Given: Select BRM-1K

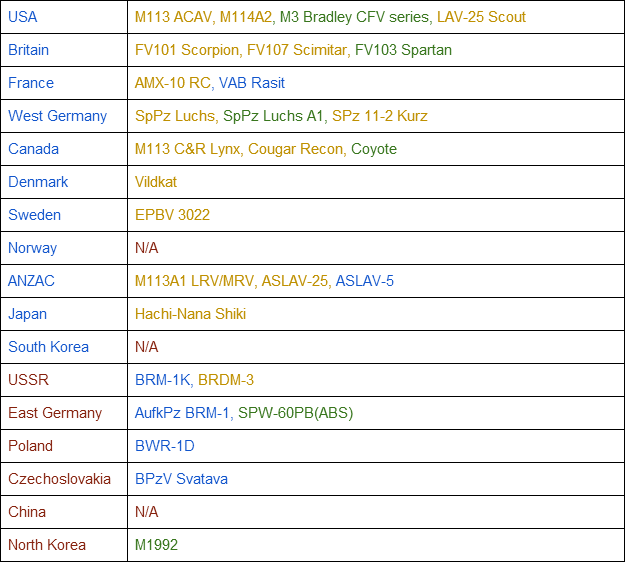Looking at the screenshot, I should point(162,380).
